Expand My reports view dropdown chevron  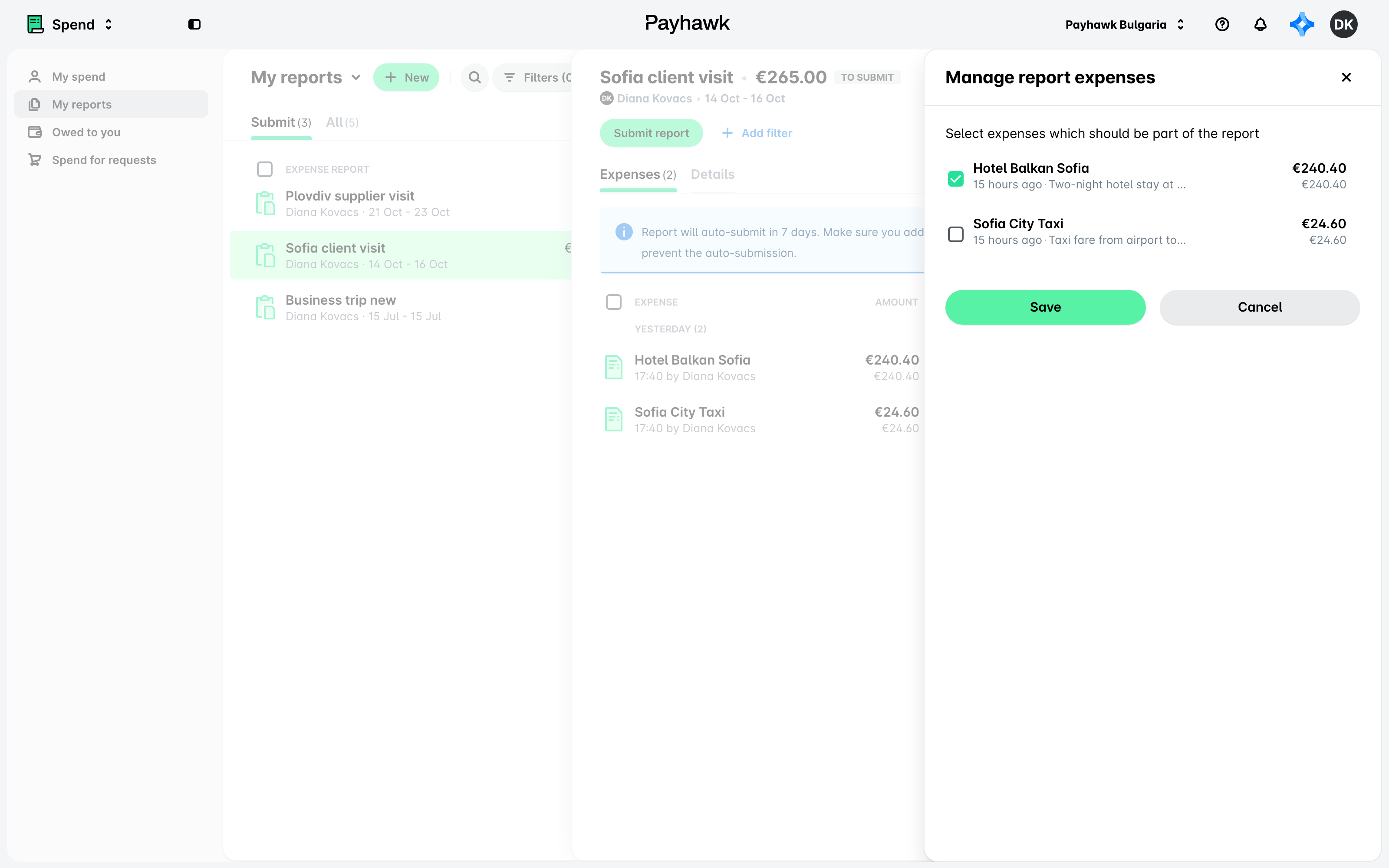tap(356, 78)
